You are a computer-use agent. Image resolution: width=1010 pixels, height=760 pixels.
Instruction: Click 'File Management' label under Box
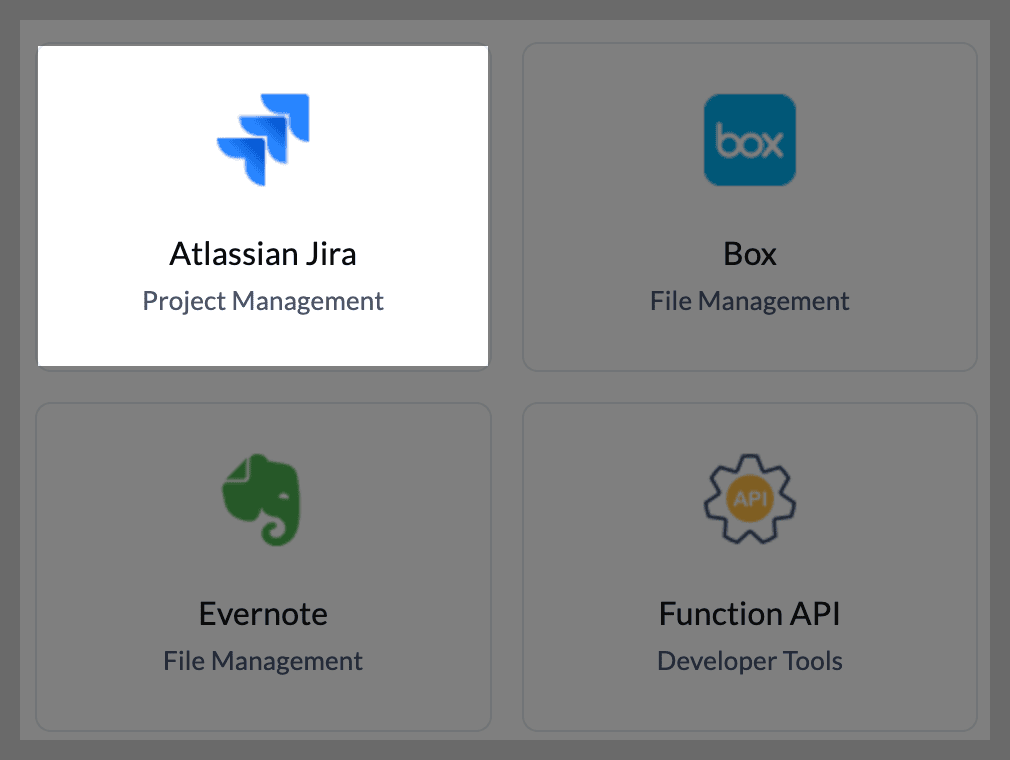point(750,301)
